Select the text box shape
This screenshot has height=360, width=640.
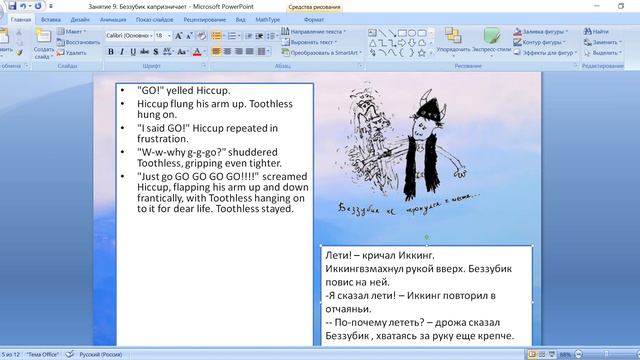coord(372,33)
